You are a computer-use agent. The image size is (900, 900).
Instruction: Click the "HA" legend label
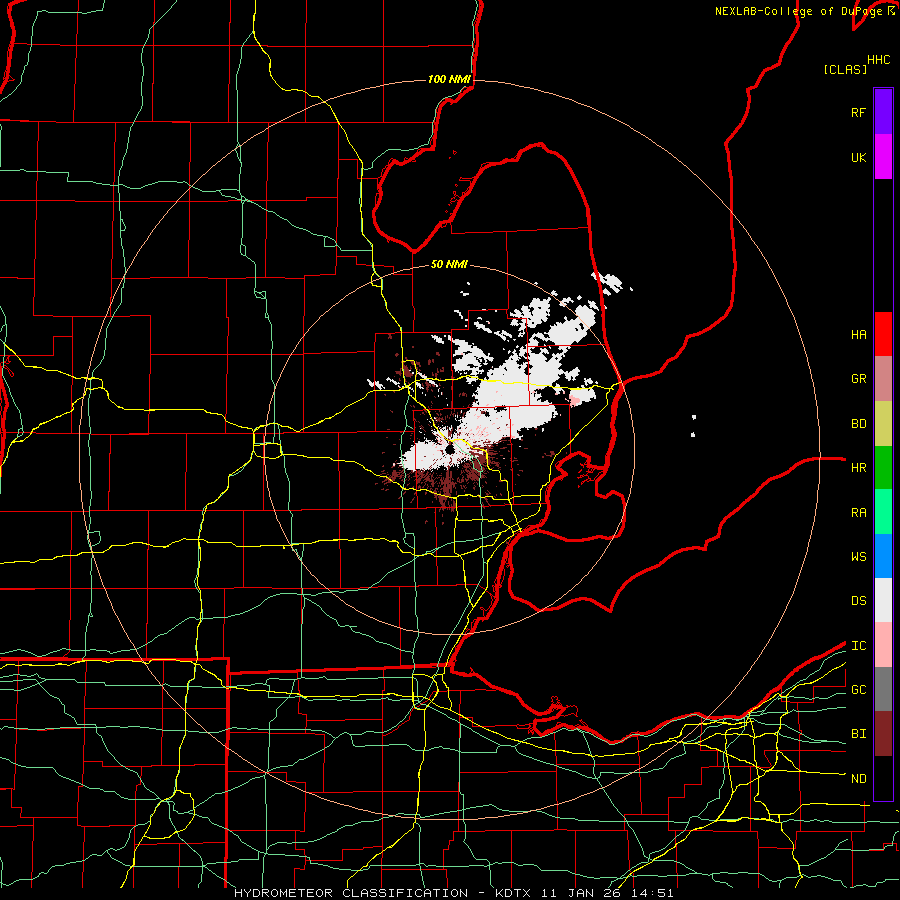(x=858, y=334)
